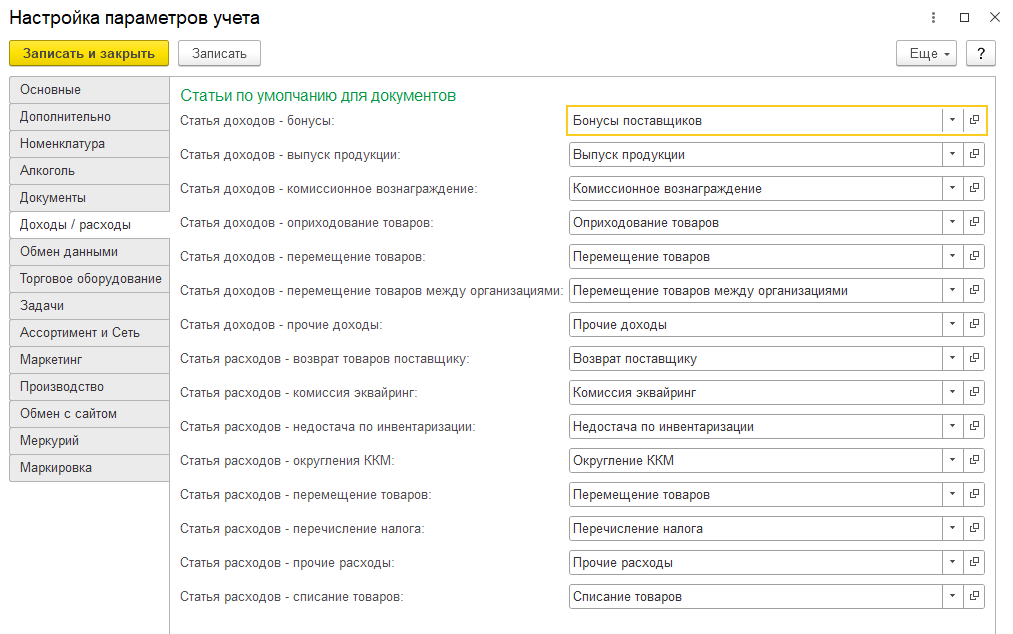This screenshot has width=1013, height=634.
Task: Switch to the Торговое оборудование tab
Action: 89,279
